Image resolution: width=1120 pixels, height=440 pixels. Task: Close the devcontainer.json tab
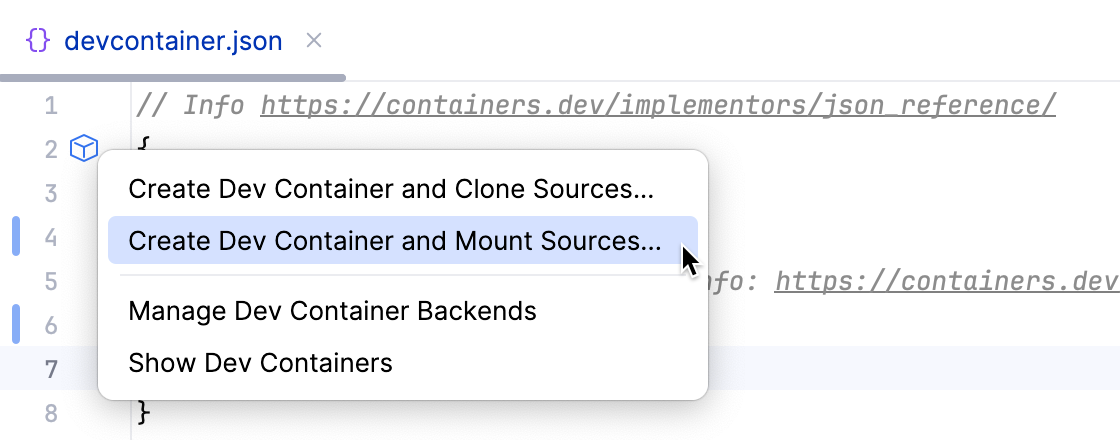[x=313, y=41]
